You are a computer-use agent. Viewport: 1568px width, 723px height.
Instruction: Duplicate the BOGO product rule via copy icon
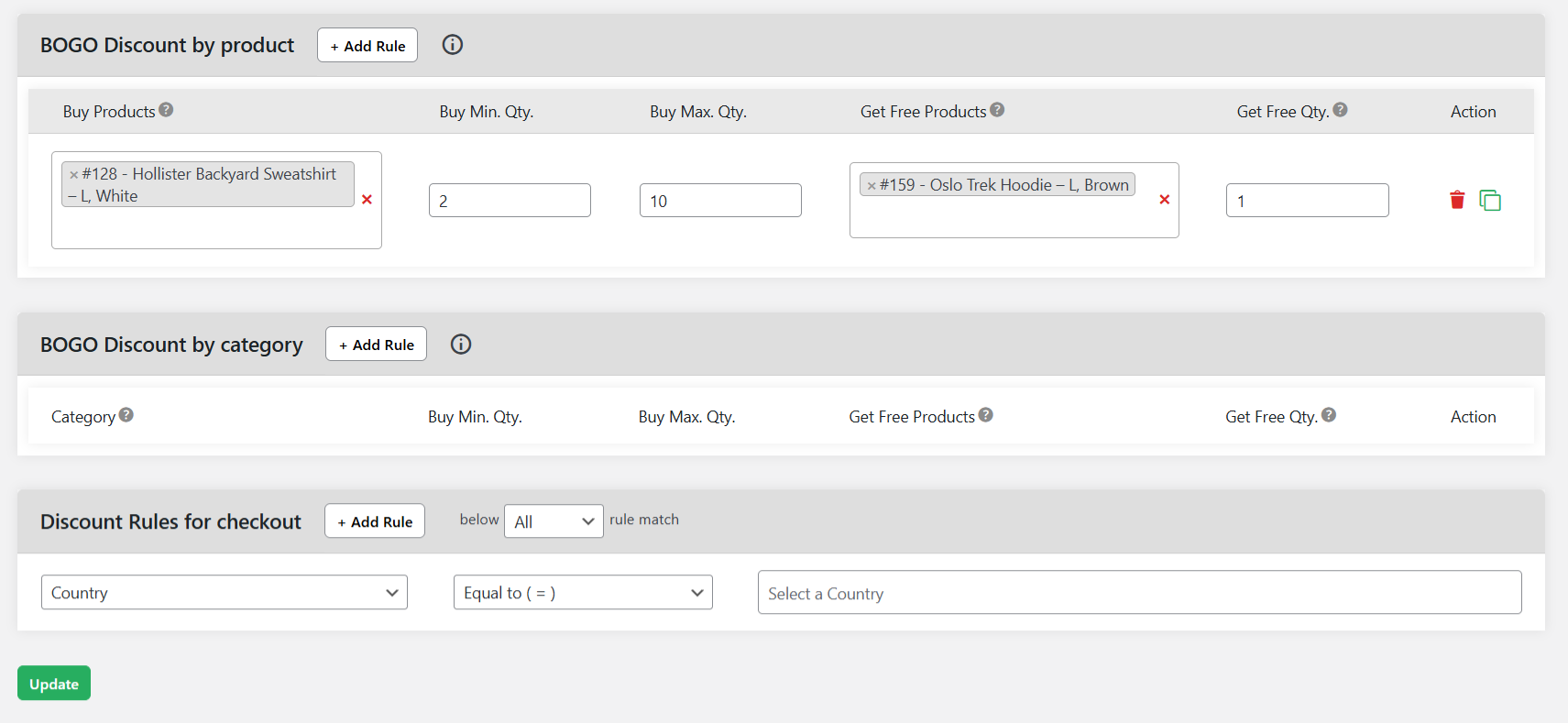[x=1490, y=200]
